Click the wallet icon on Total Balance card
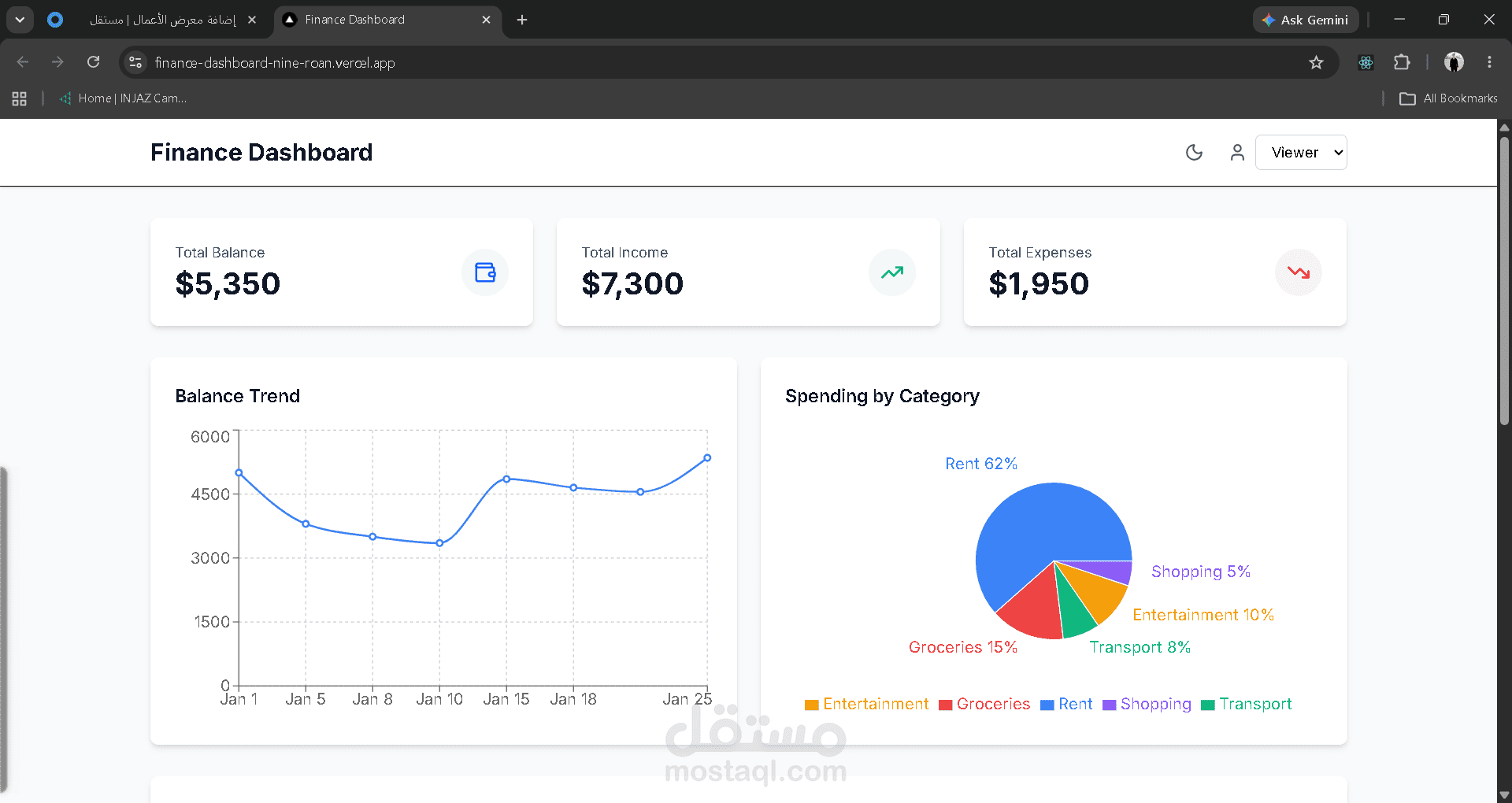Screen dimensions: 1512x803 (x=485, y=272)
